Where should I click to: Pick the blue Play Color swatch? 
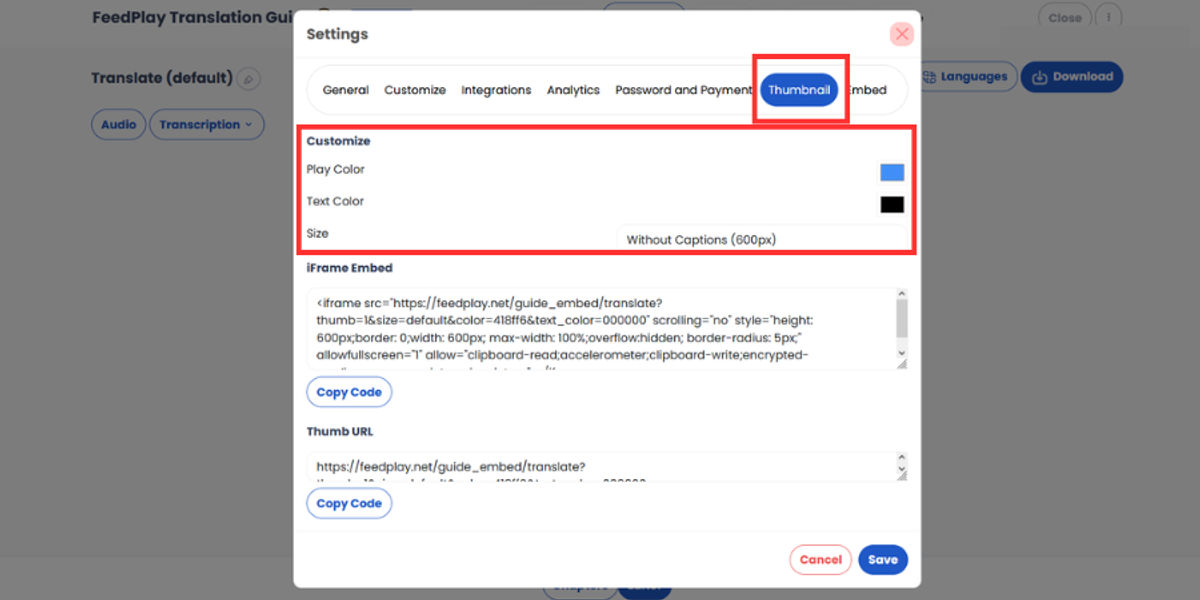(x=892, y=172)
